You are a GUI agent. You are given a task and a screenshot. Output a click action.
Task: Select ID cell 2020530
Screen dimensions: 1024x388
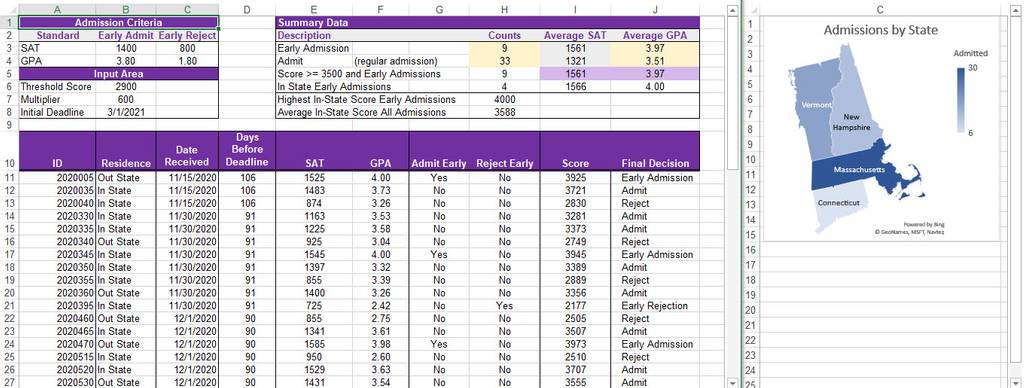57,383
